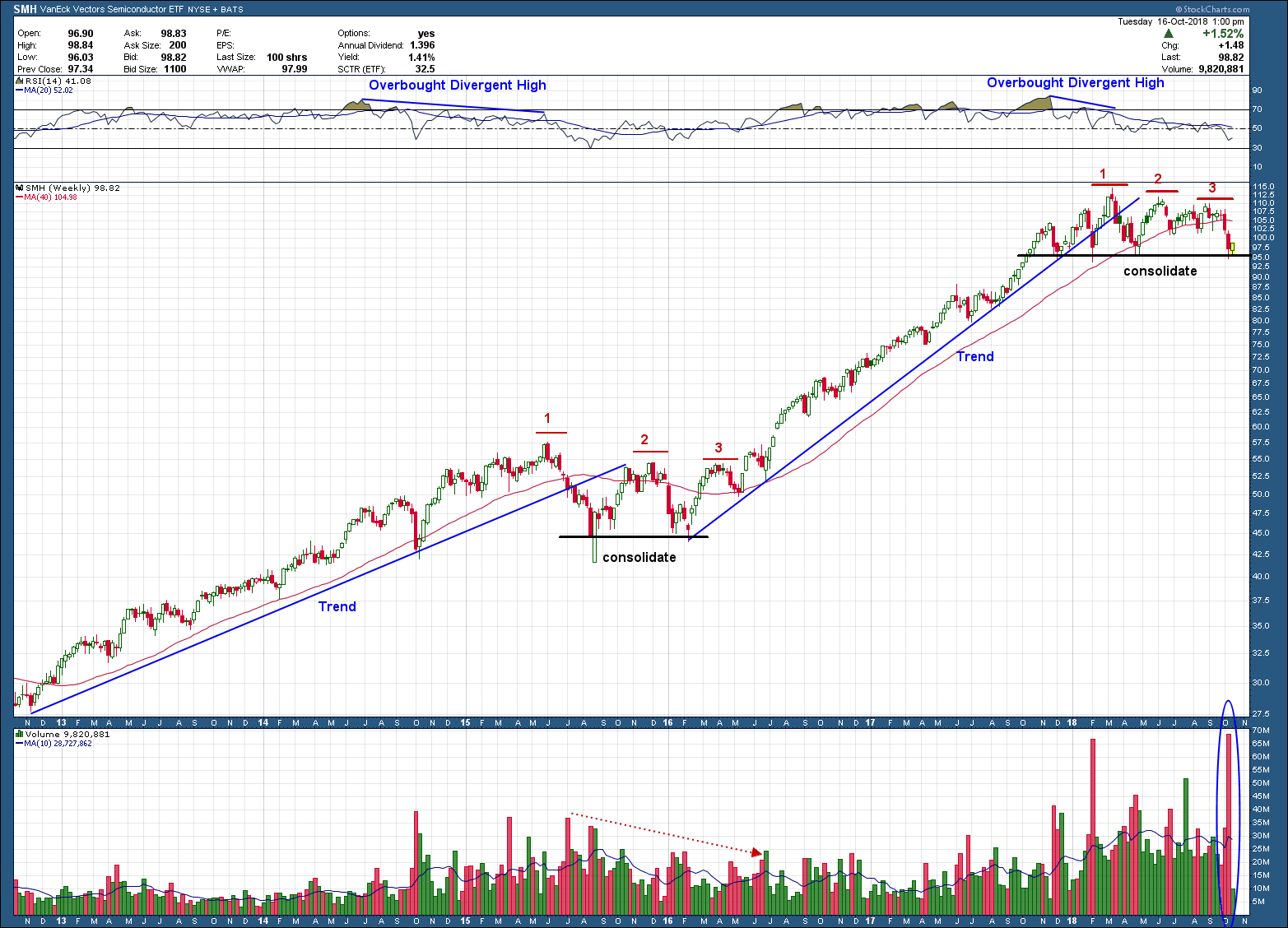Click the Annual Dividend value 1.396
Viewport: 1288px width, 928px height.
422,45
